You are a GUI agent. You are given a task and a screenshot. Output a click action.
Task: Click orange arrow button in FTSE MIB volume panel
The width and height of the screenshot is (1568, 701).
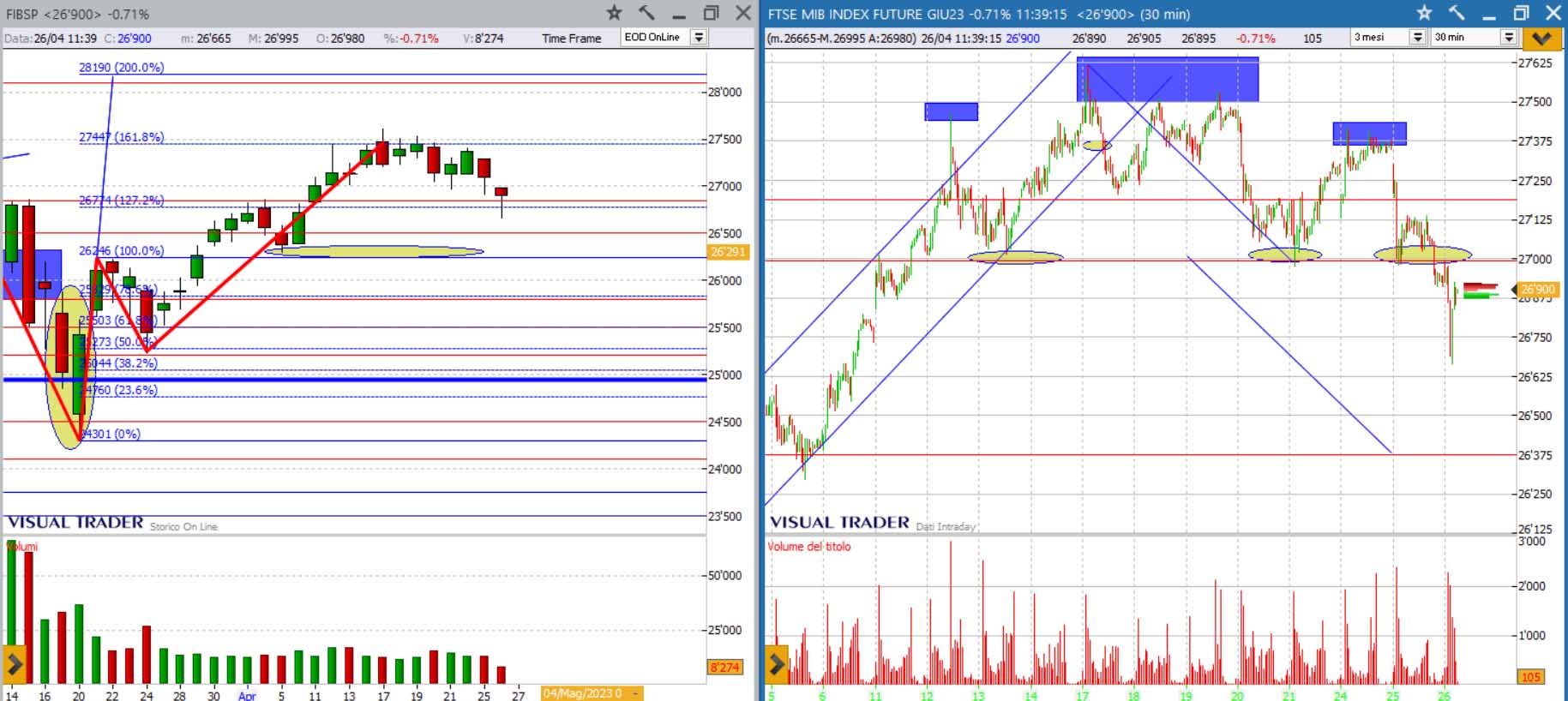(776, 663)
